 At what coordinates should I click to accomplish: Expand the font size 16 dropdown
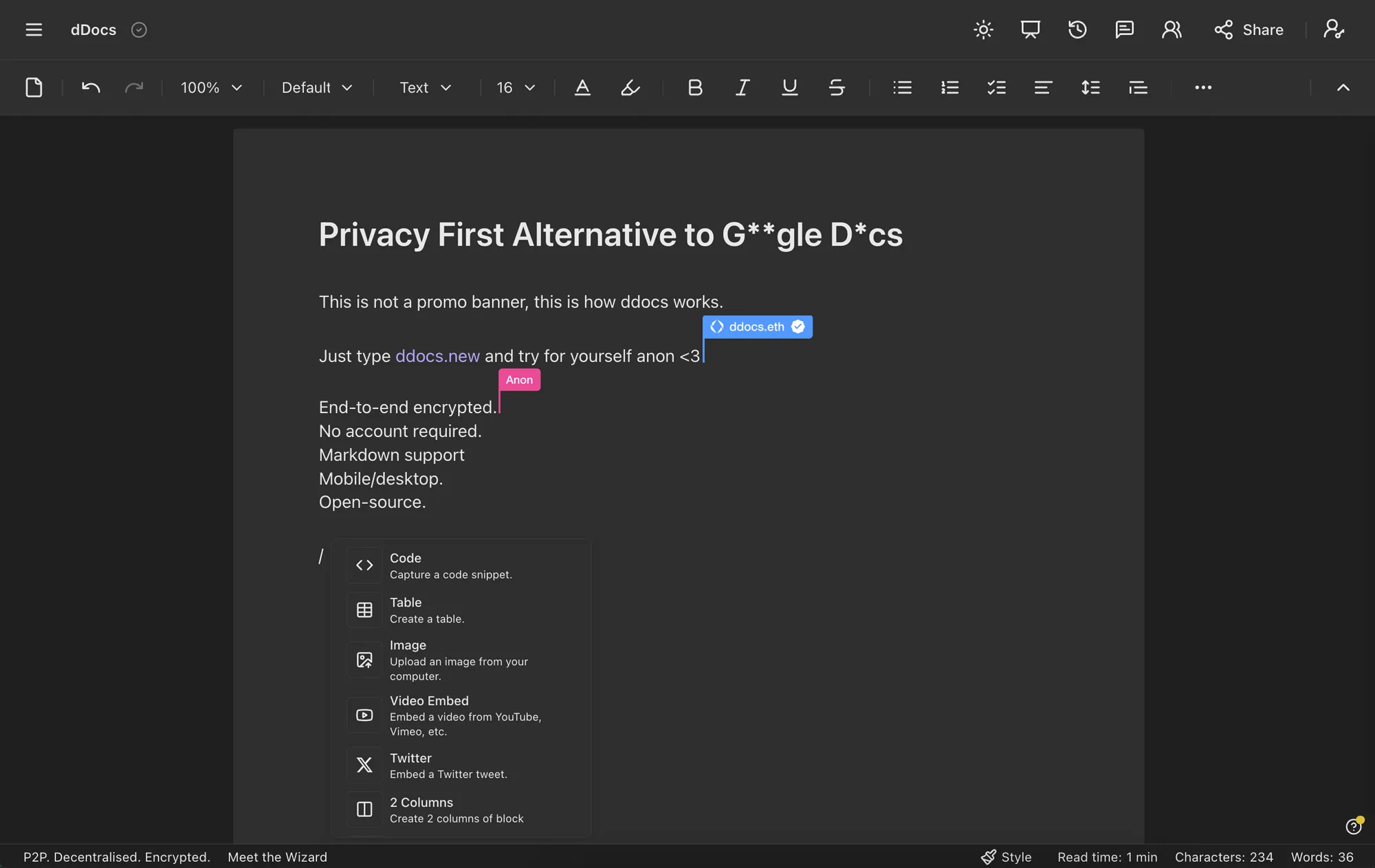515,87
